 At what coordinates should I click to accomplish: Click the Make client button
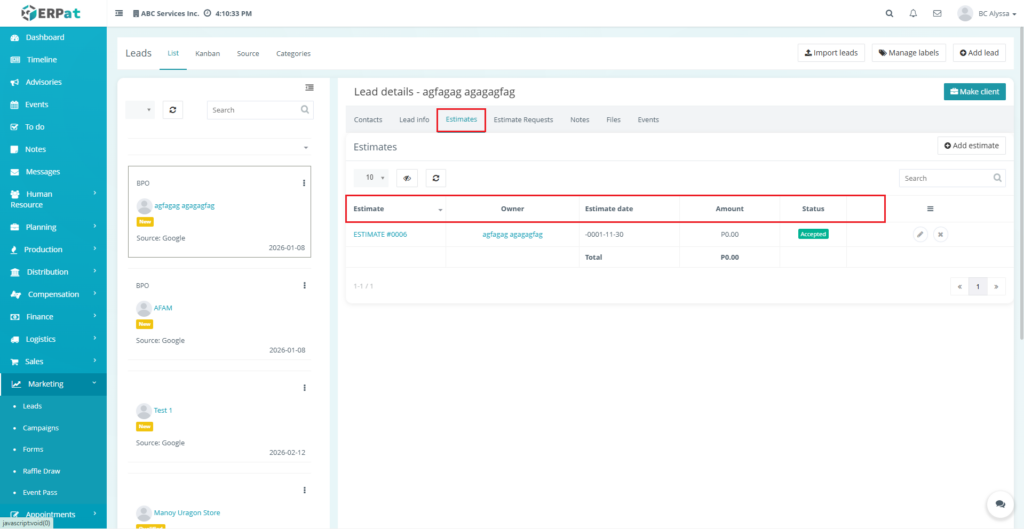pyautogui.click(x=974, y=92)
